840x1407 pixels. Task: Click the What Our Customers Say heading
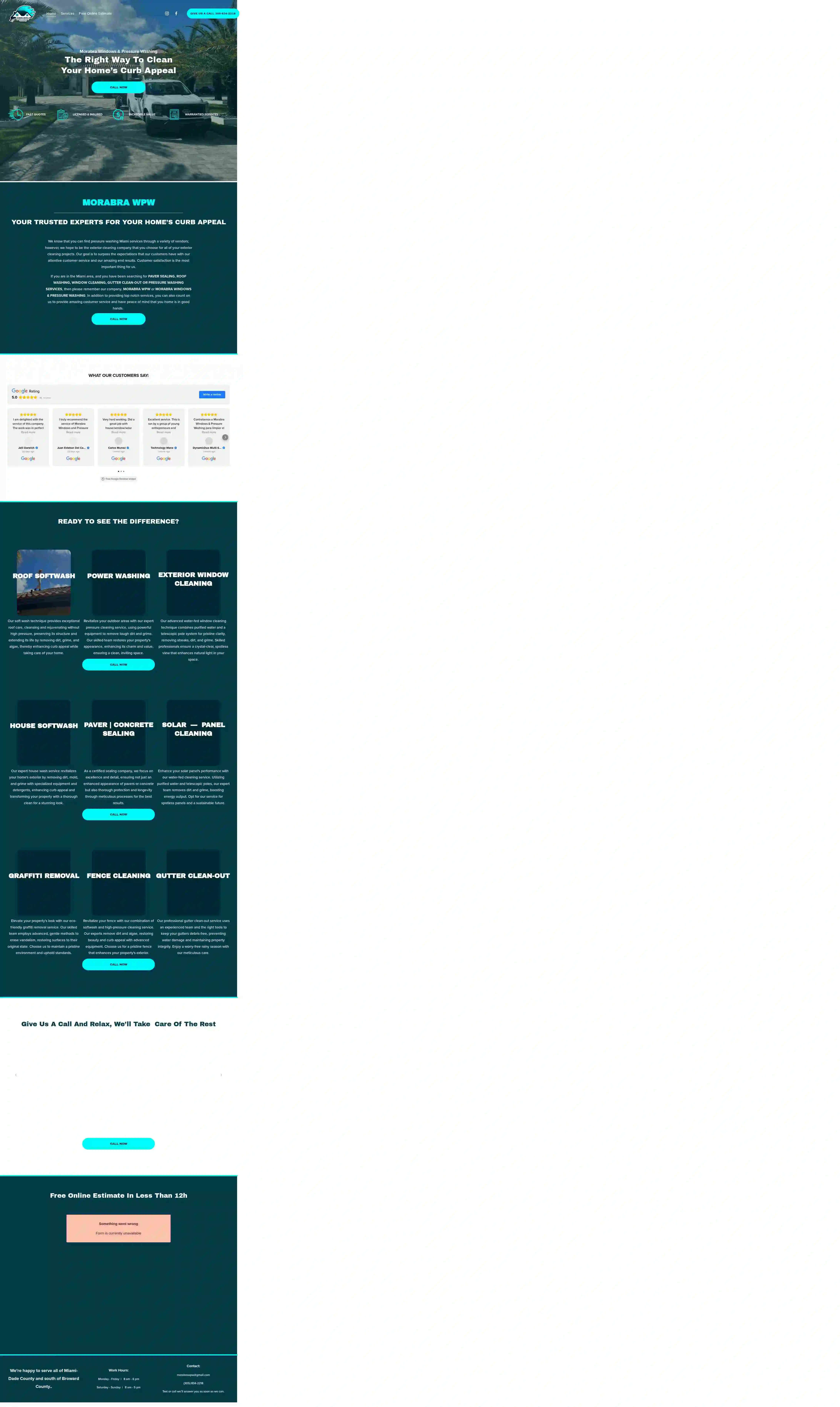pyautogui.click(x=118, y=375)
